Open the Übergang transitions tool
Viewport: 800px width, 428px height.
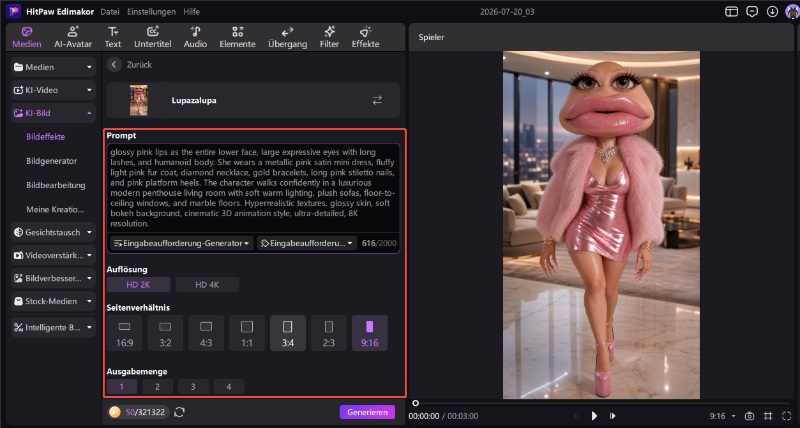tap(288, 37)
